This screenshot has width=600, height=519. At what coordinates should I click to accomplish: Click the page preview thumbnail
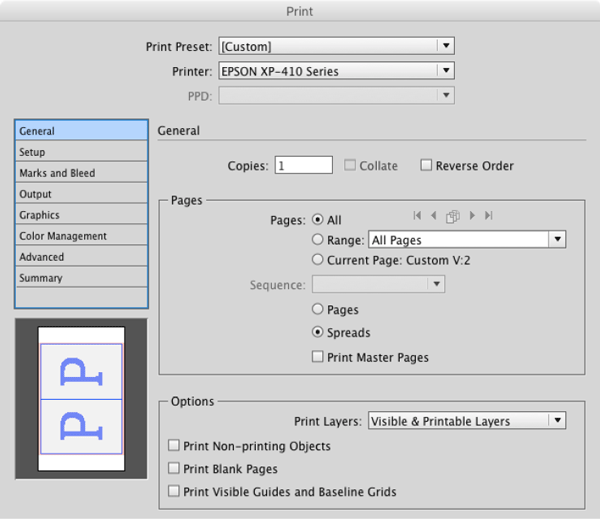(x=81, y=398)
